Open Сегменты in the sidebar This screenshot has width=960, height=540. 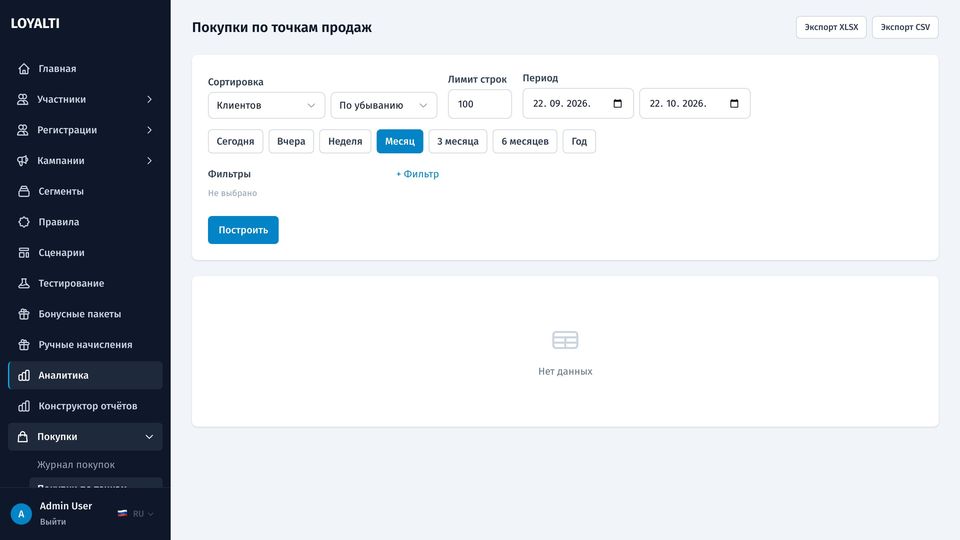(x=85, y=191)
